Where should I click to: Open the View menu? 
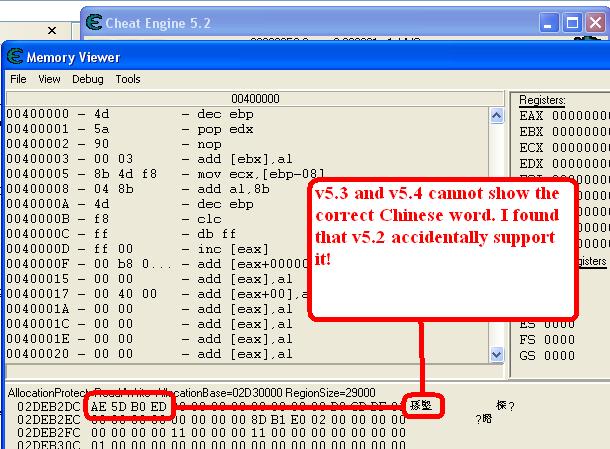(x=49, y=79)
